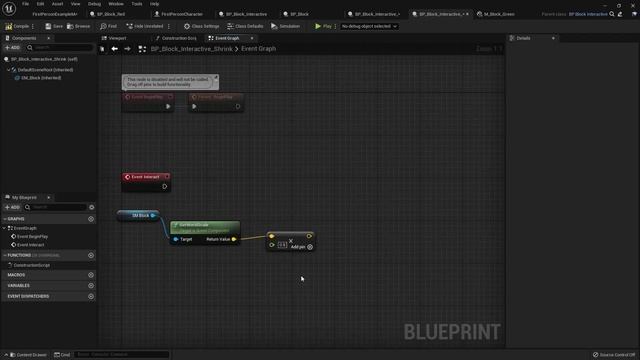The width and height of the screenshot is (640, 360).
Task: Click Hide Unrelated toolbar icon
Action: click(x=129, y=26)
